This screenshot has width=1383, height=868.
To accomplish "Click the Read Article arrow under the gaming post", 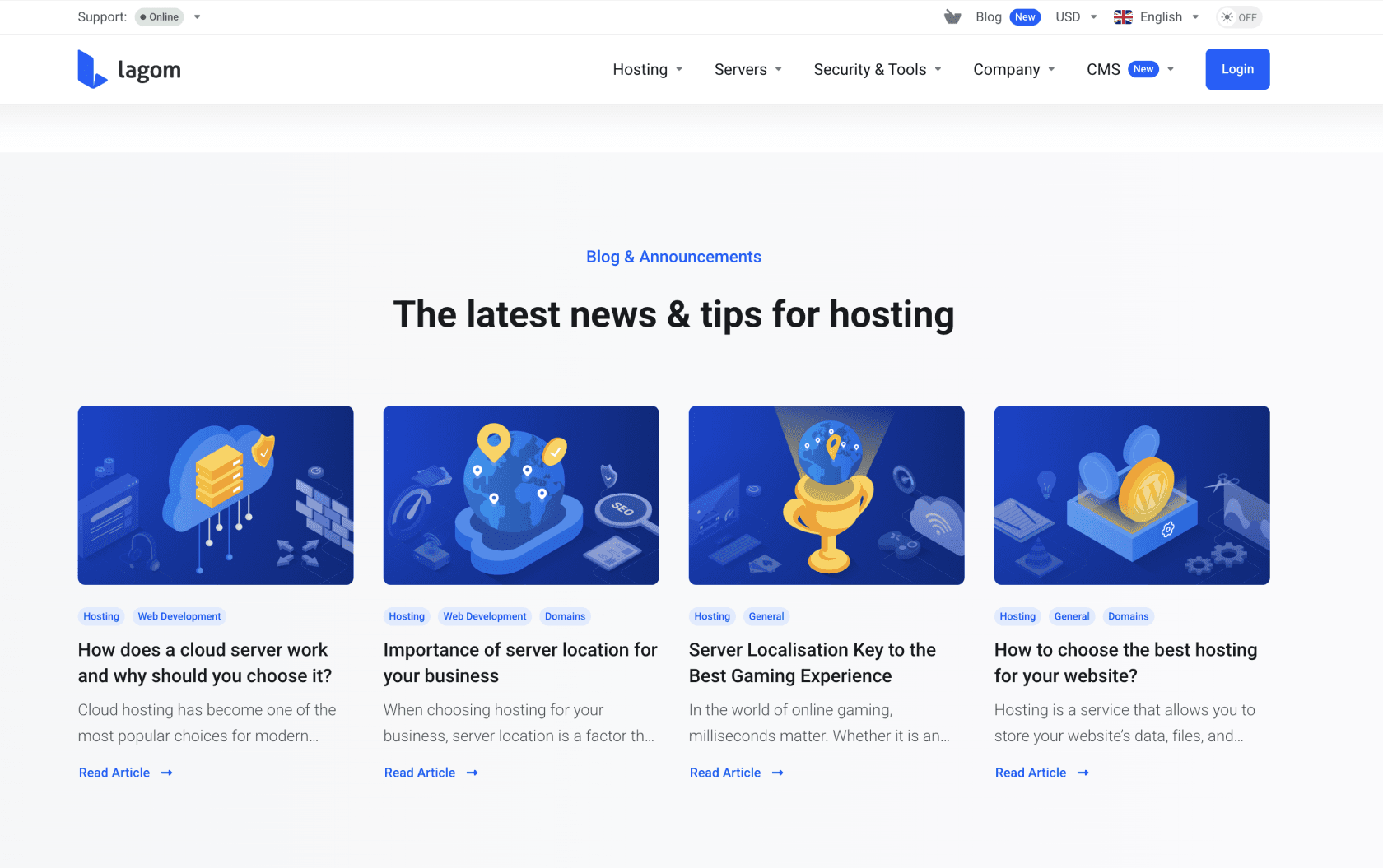I will coord(777,773).
